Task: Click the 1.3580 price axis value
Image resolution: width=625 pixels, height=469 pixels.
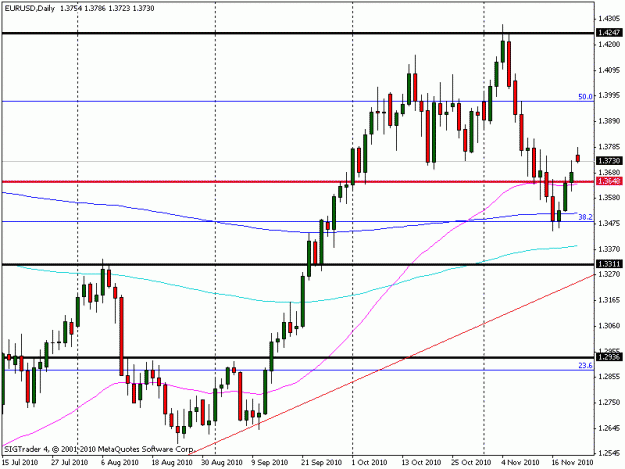Action: click(x=609, y=198)
